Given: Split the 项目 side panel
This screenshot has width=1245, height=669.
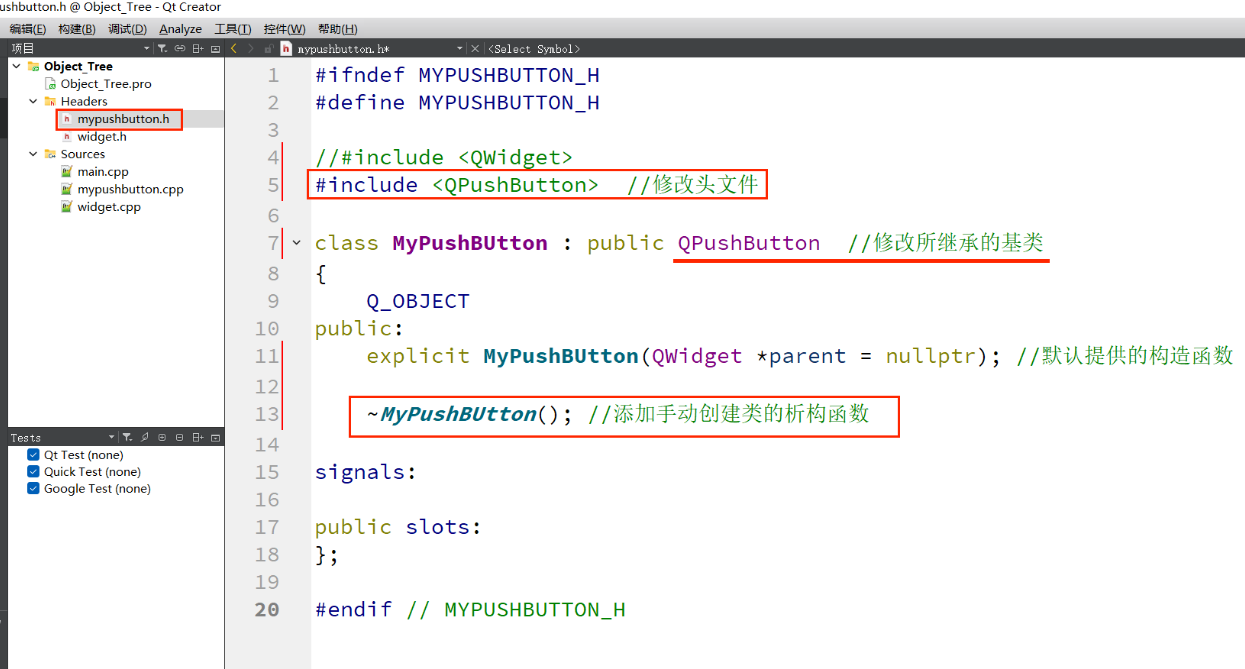Looking at the screenshot, I should (x=198, y=48).
